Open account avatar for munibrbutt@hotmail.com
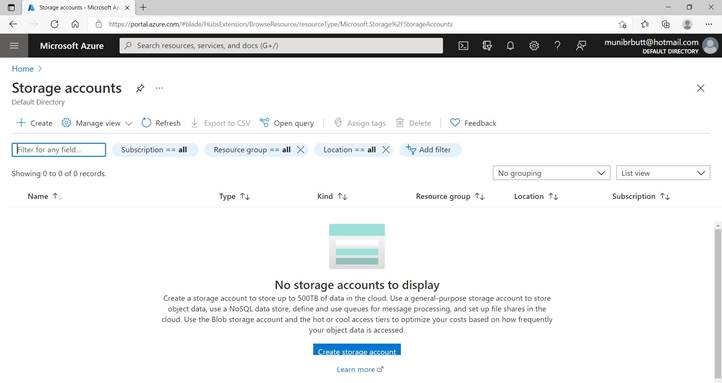This screenshot has height=383, width=722. (x=710, y=46)
